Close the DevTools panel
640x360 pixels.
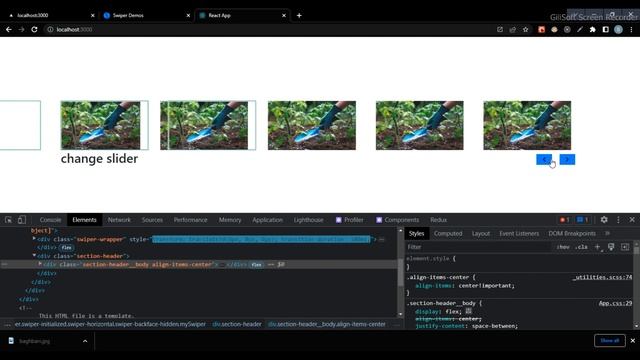tap(632, 220)
